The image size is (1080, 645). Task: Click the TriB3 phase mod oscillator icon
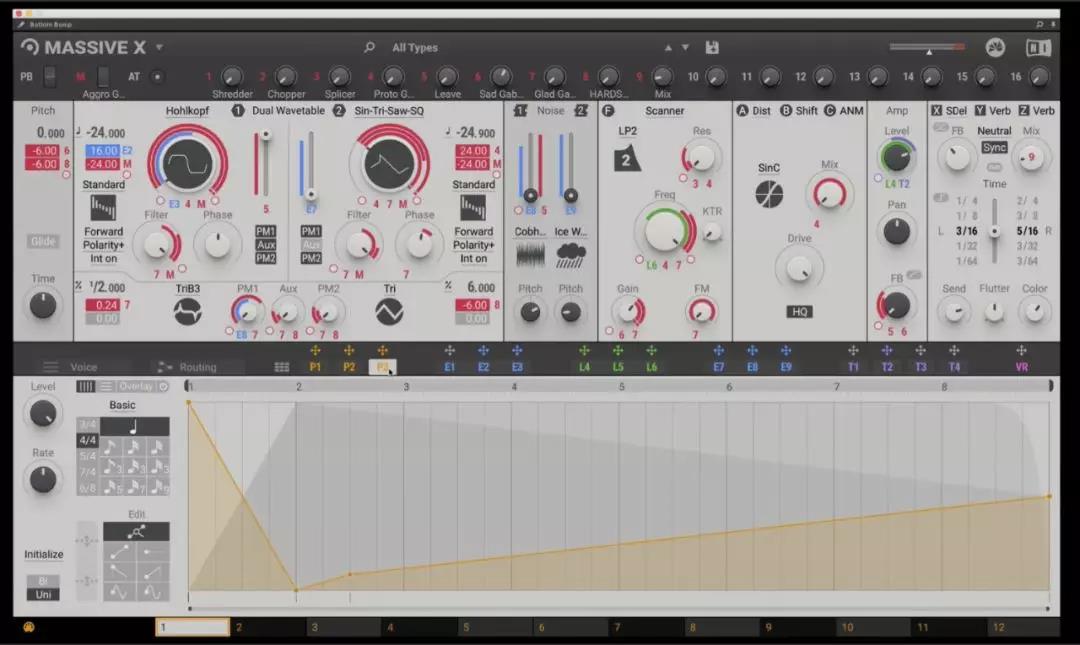187,312
